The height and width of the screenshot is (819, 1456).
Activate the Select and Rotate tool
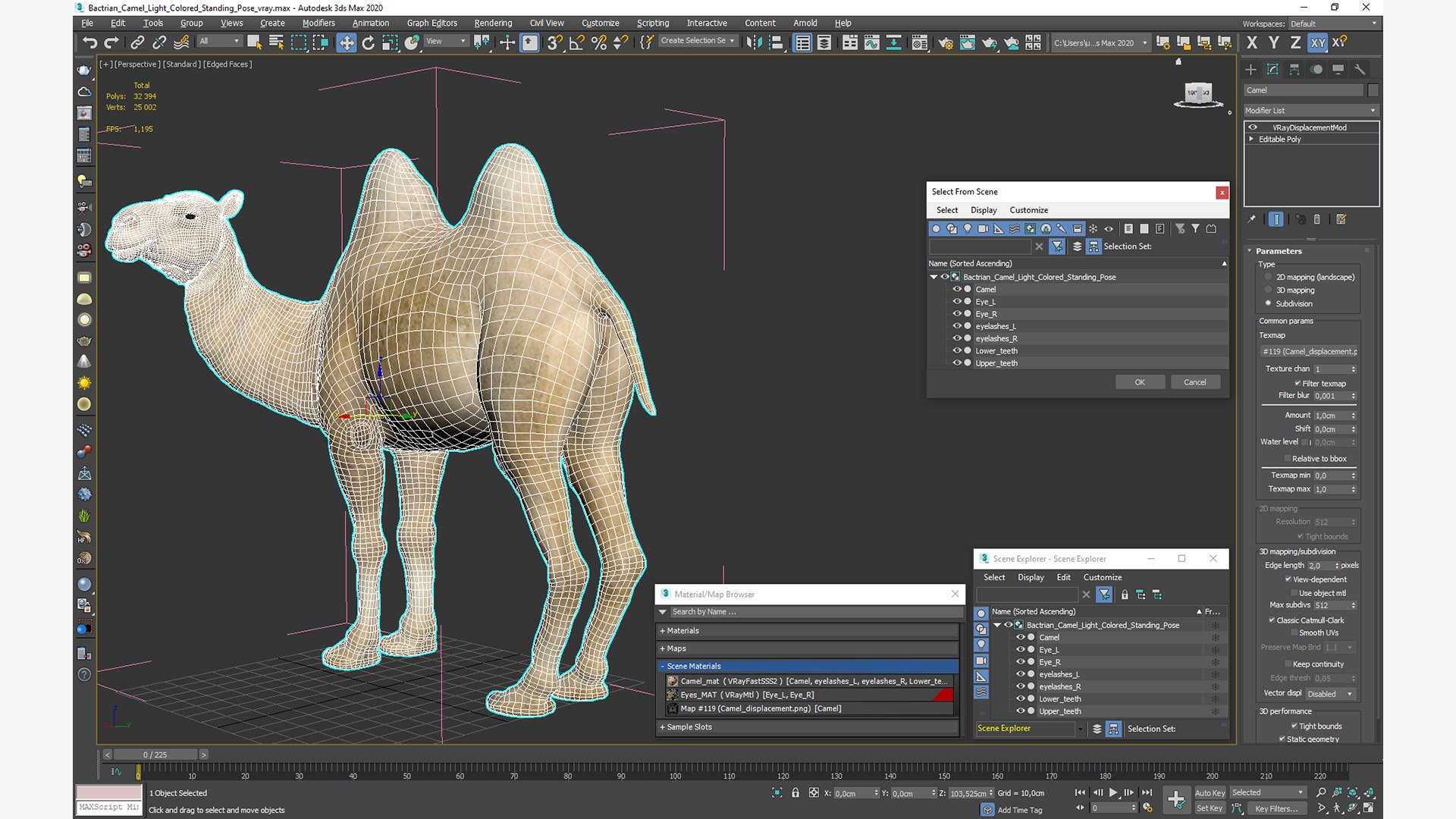368,42
